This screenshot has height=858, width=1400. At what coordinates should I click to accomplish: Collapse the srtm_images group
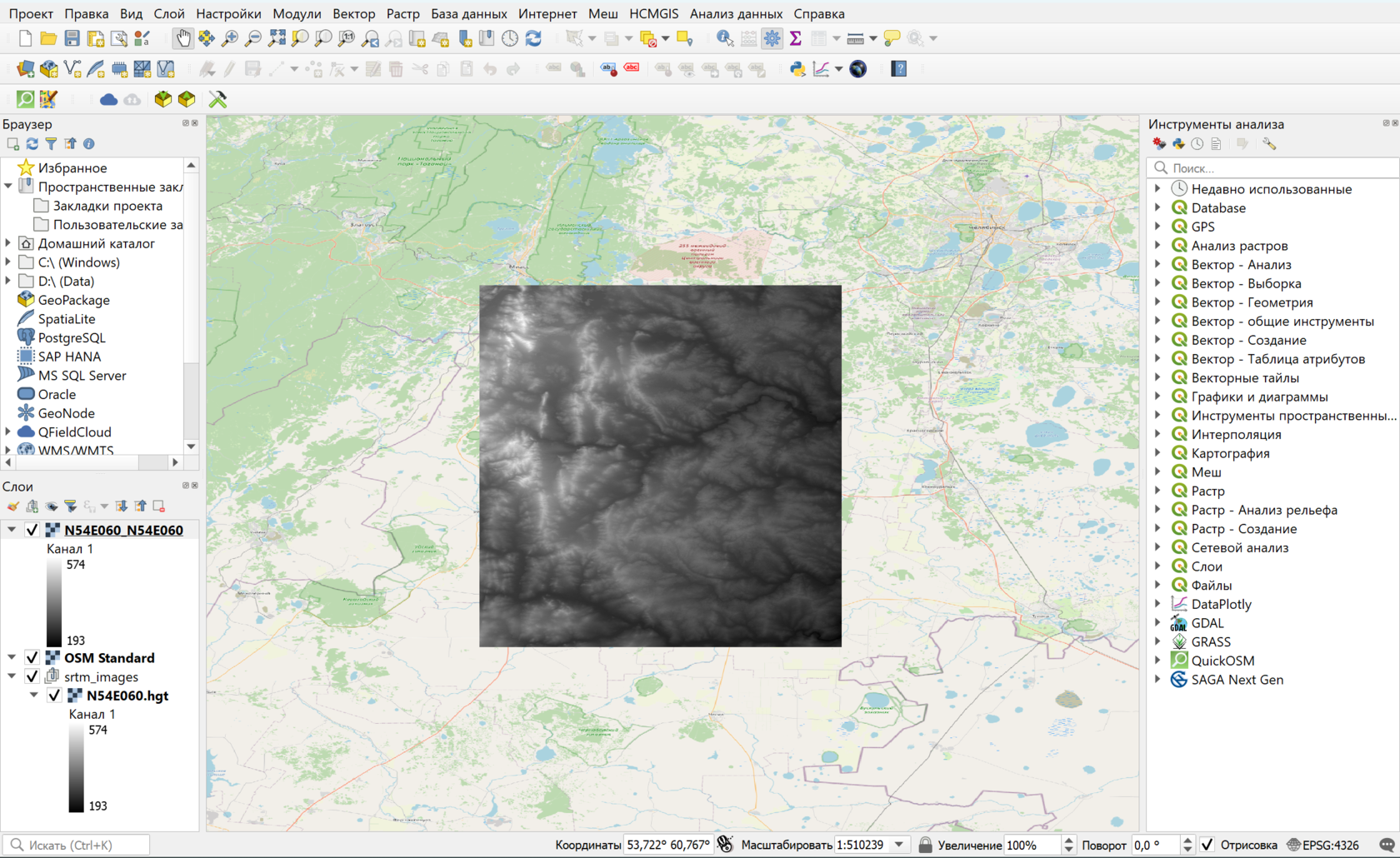(12, 677)
